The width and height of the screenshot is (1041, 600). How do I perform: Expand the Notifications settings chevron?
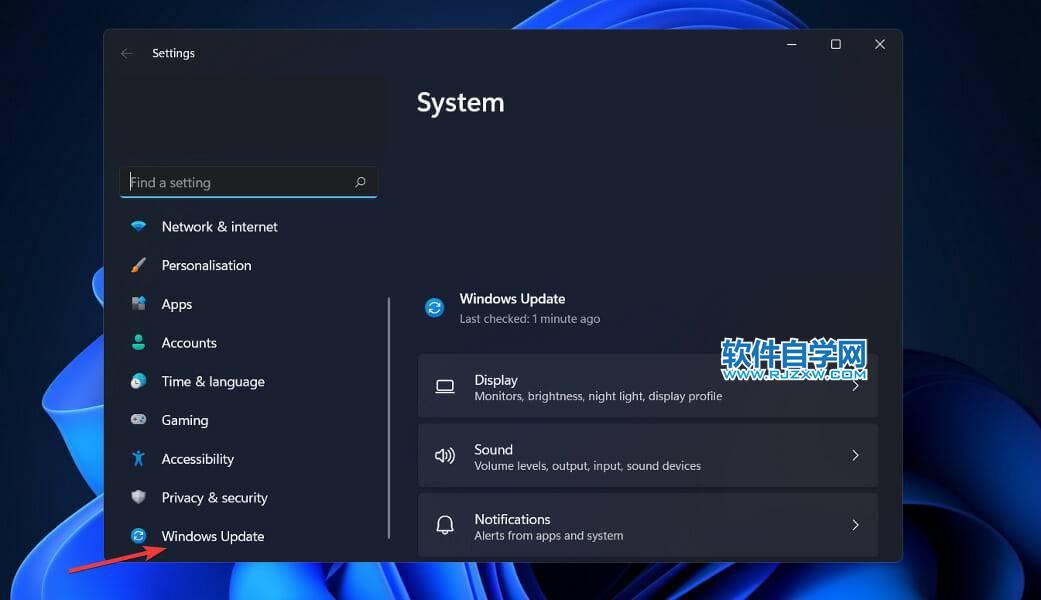point(855,525)
